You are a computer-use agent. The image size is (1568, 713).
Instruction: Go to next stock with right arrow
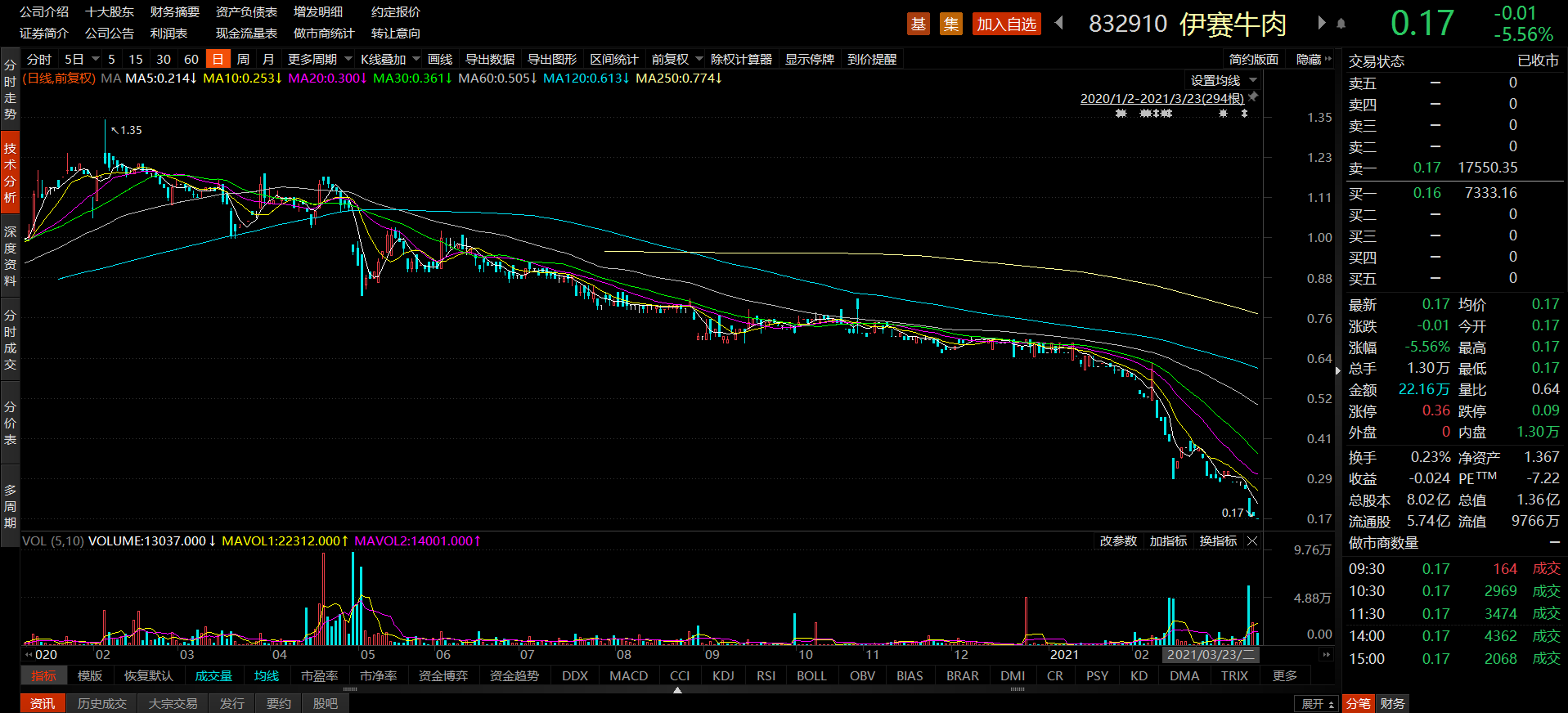coord(1321,23)
